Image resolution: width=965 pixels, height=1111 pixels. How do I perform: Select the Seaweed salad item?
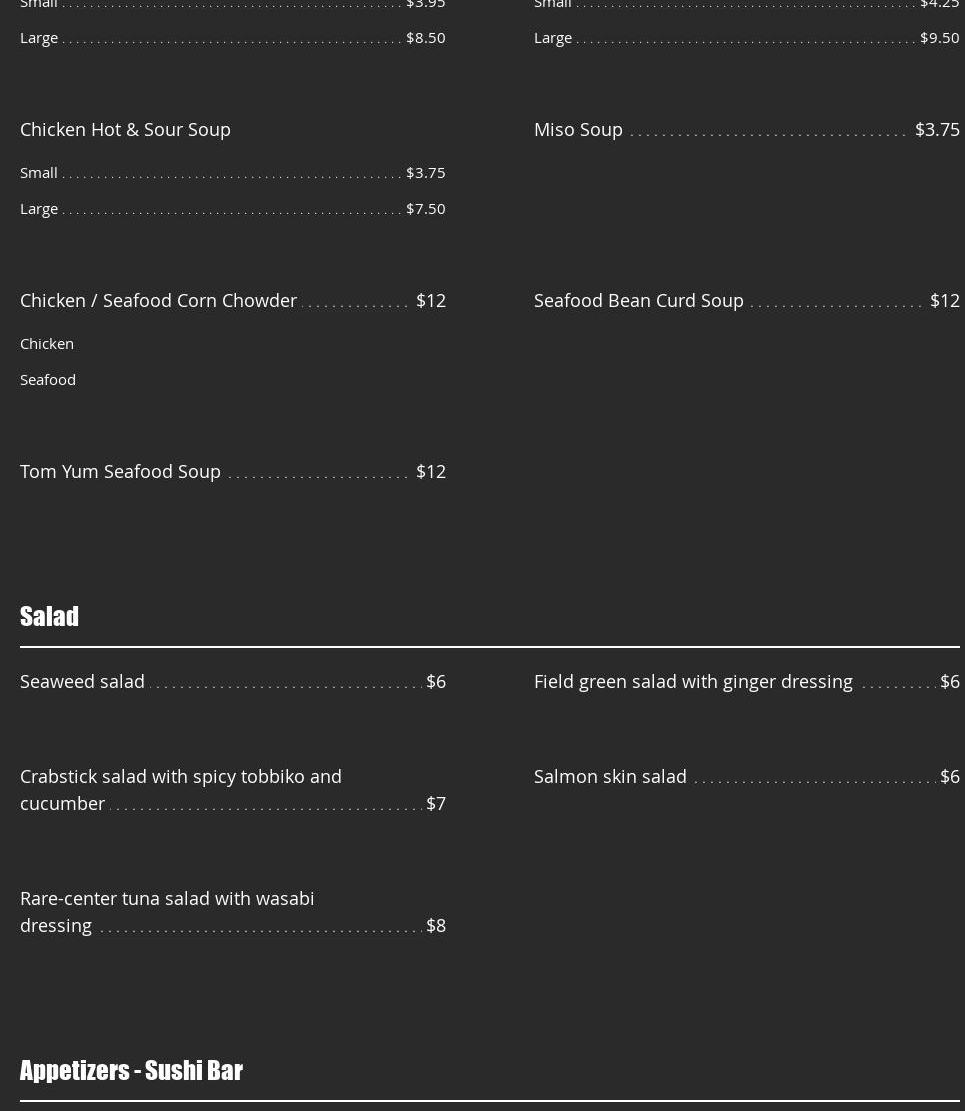(x=82, y=681)
